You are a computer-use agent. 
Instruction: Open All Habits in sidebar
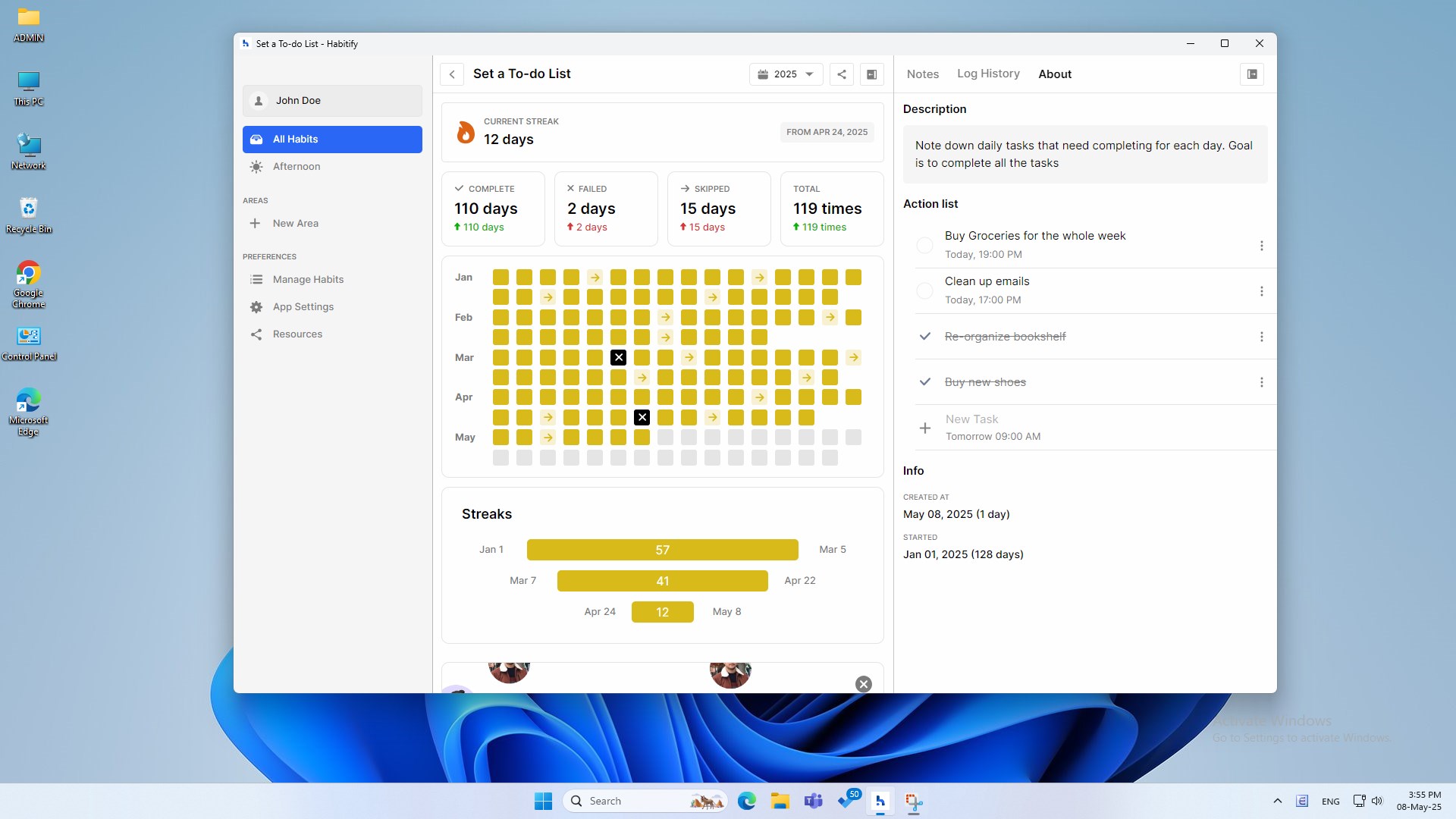pyautogui.click(x=332, y=140)
